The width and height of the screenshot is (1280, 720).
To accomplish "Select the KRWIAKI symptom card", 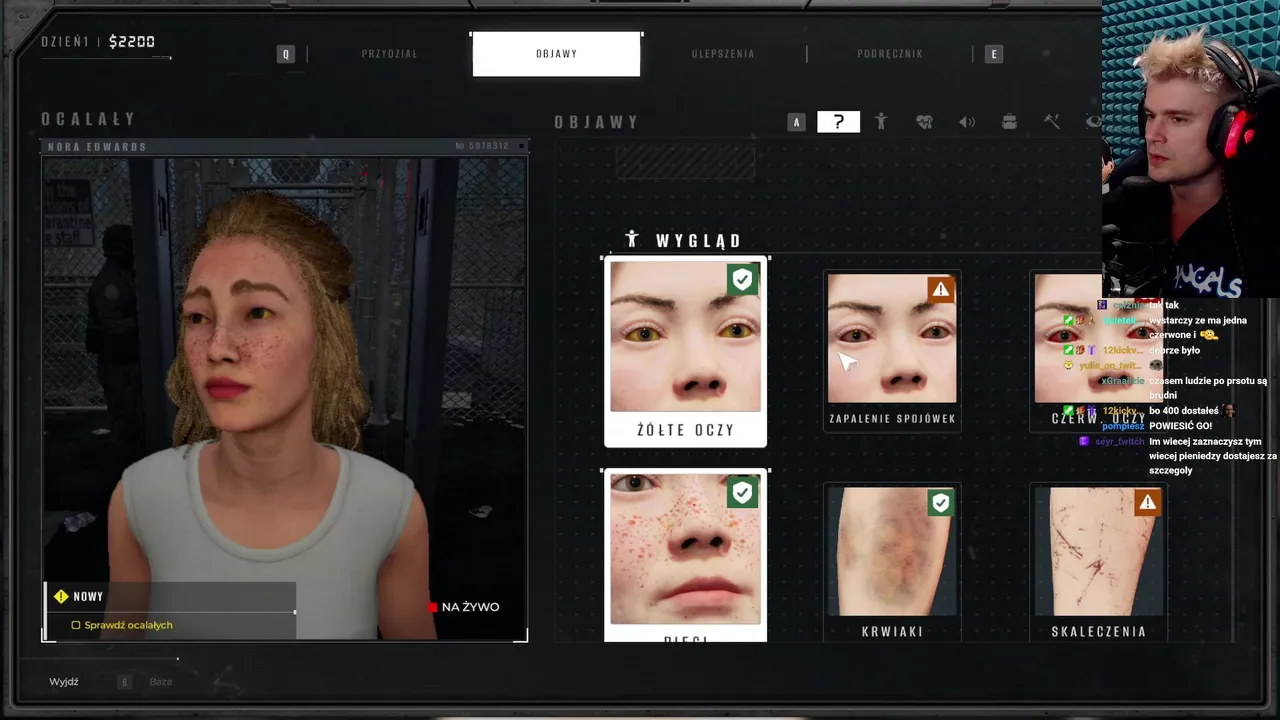I will 892,562.
